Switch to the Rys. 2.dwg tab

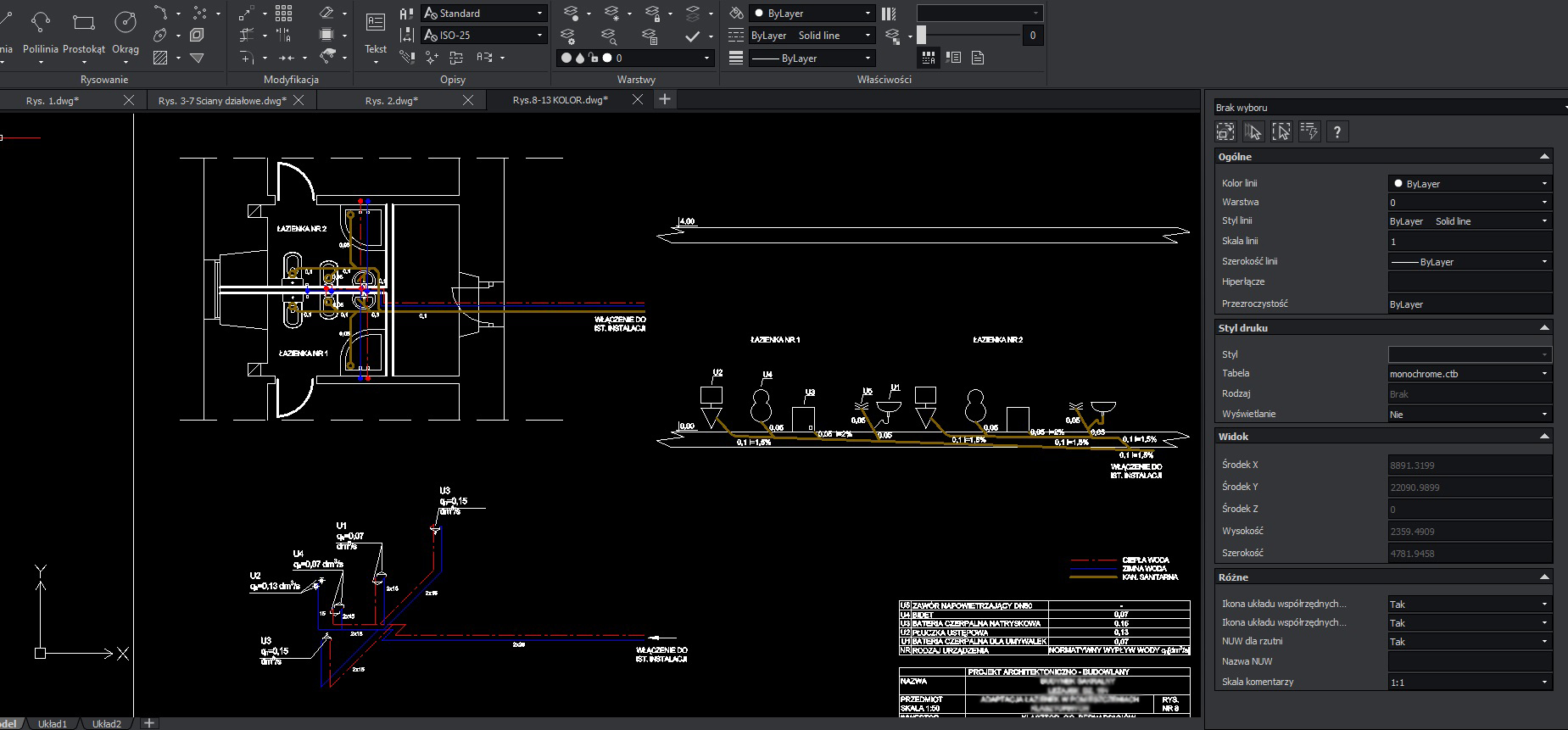point(391,101)
